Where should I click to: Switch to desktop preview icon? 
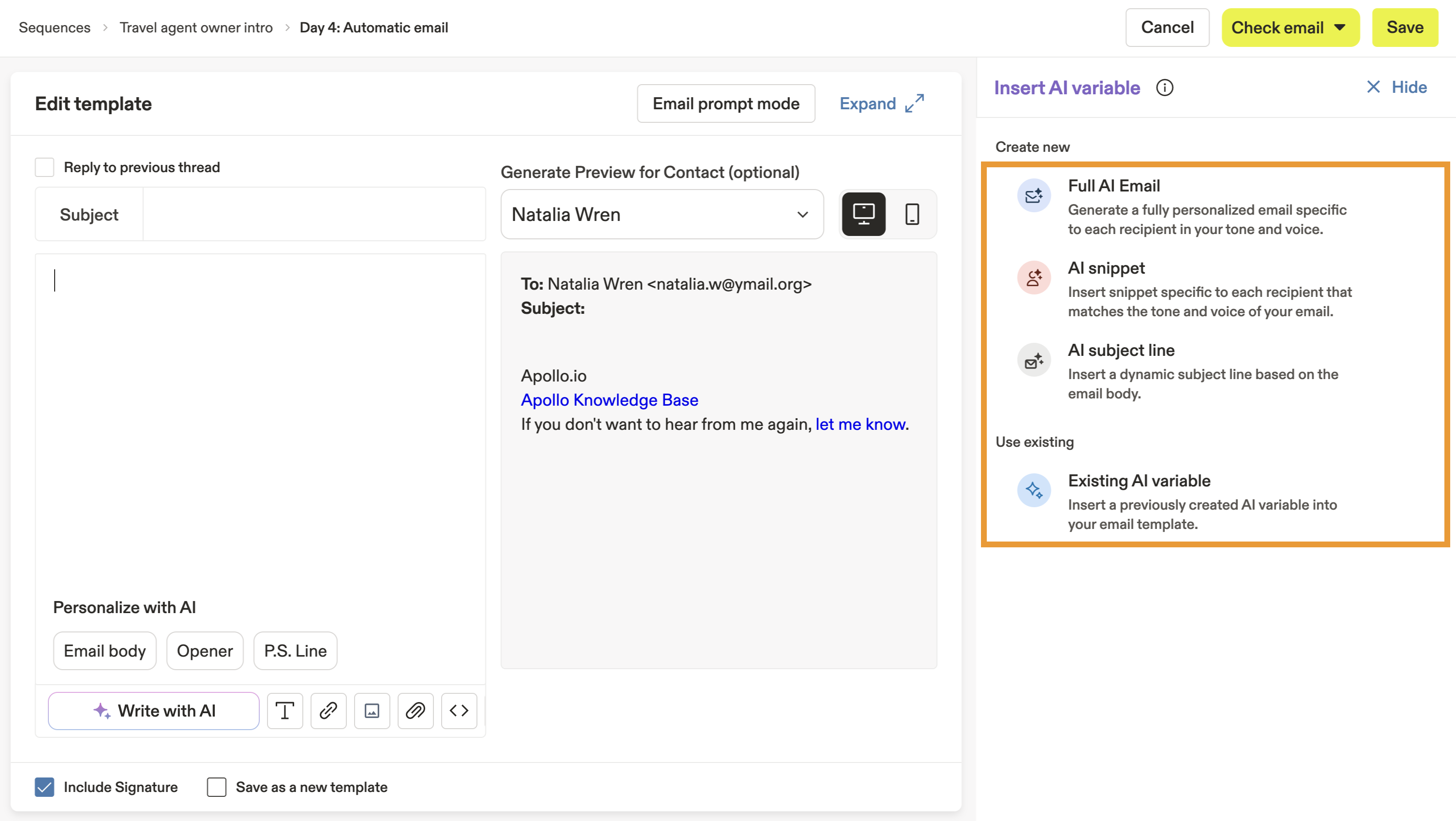(x=863, y=214)
